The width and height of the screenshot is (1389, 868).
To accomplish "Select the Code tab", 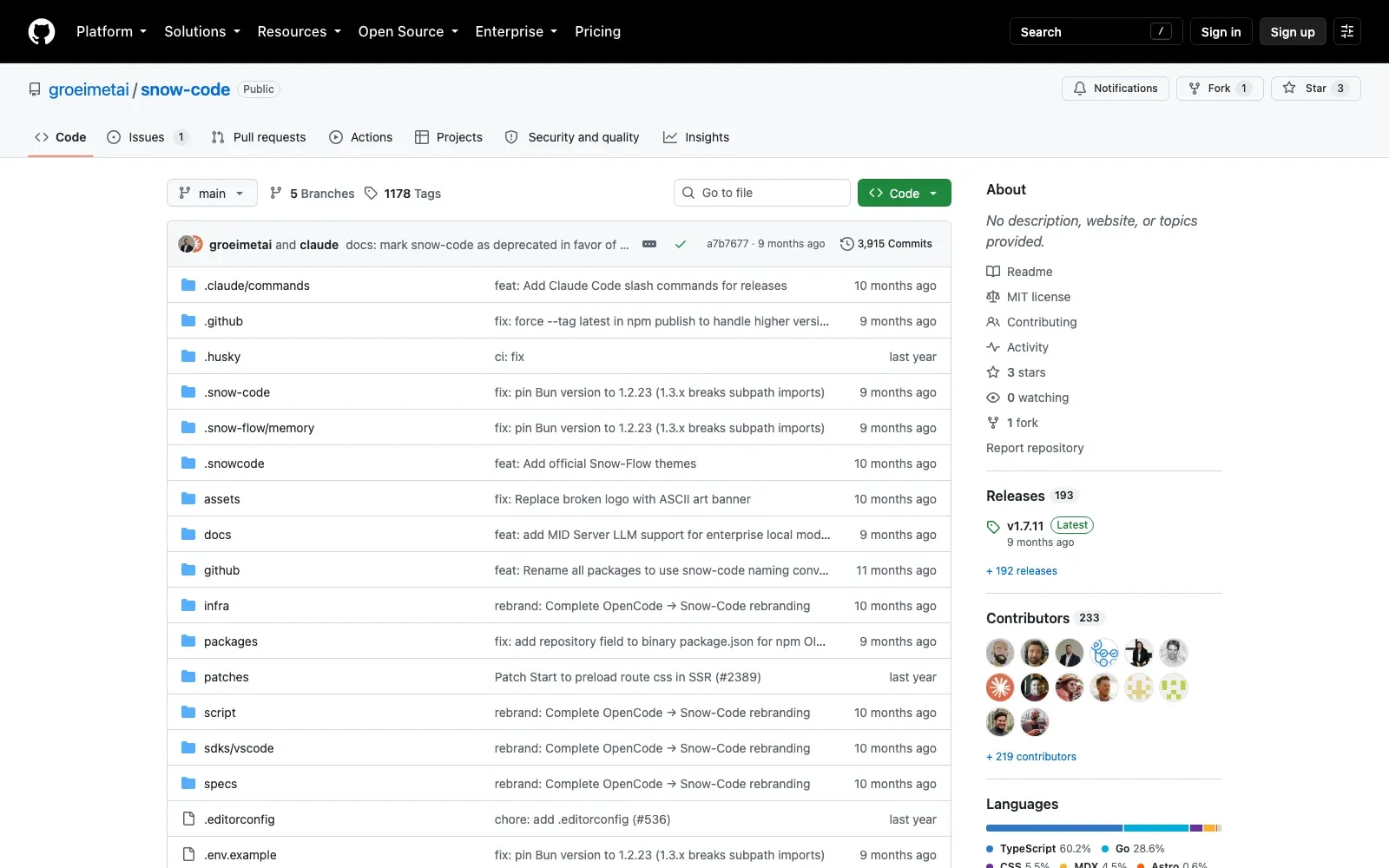I will click(x=61, y=137).
